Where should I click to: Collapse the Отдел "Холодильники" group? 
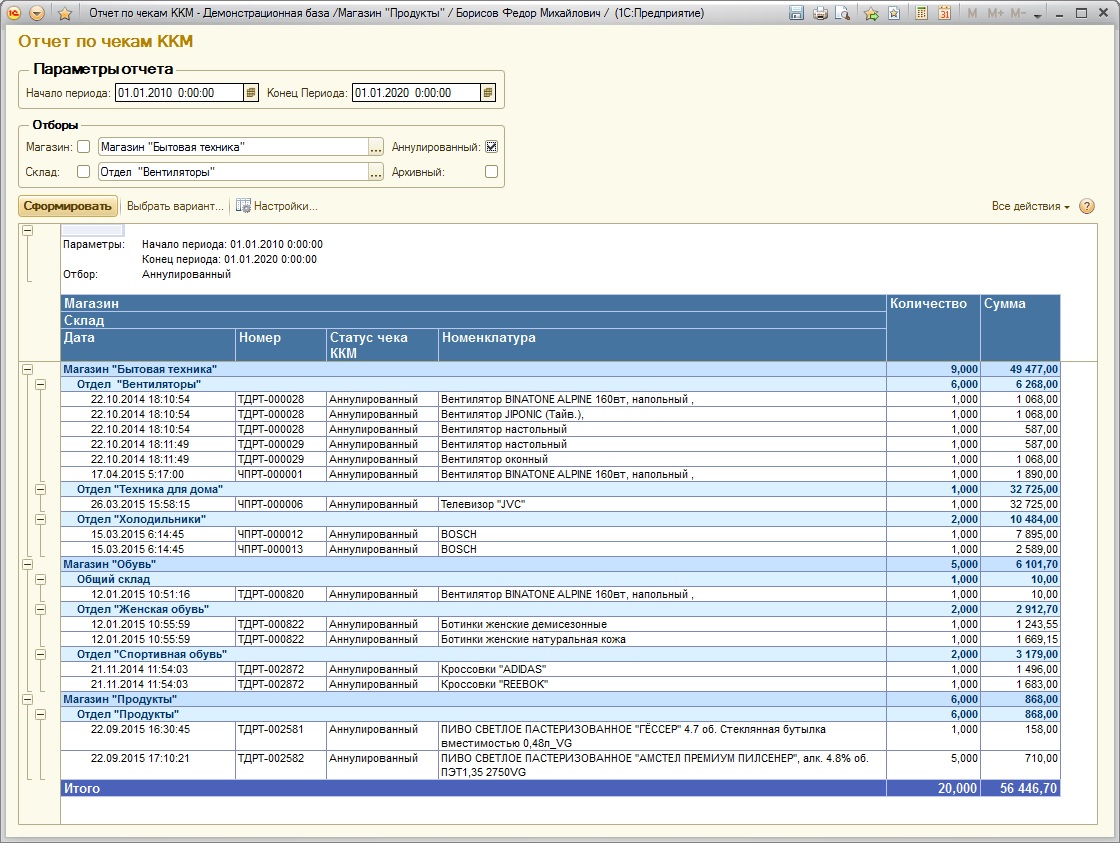click(41, 519)
